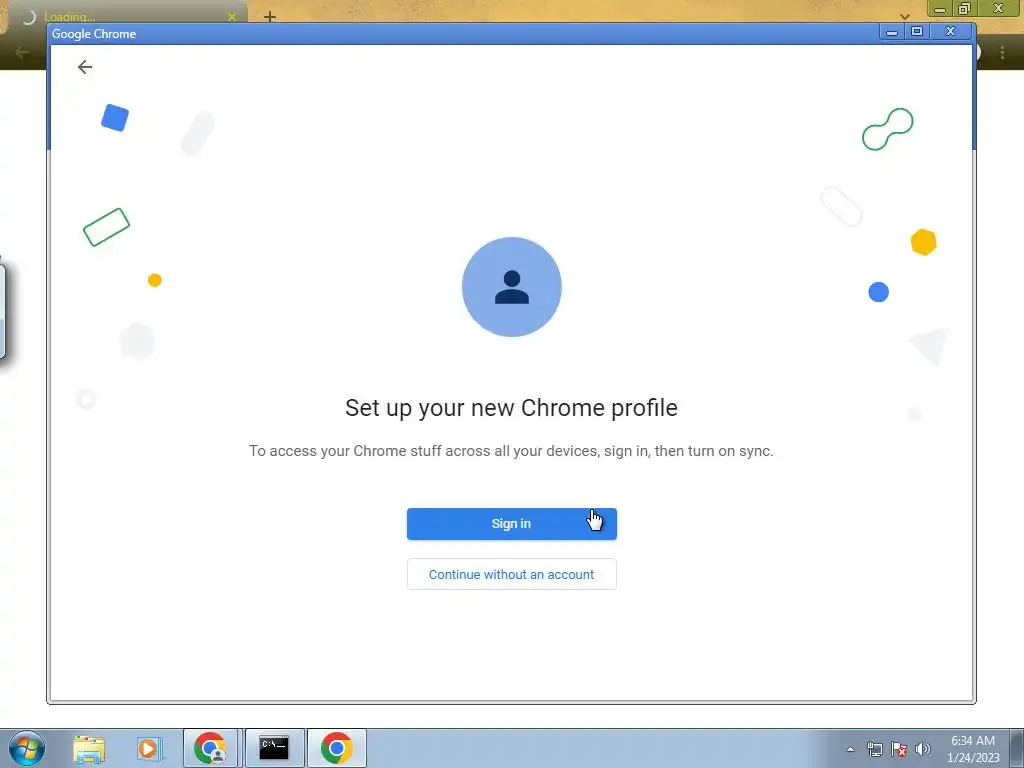
Task: Open the network status tray icon
Action: (x=874, y=749)
